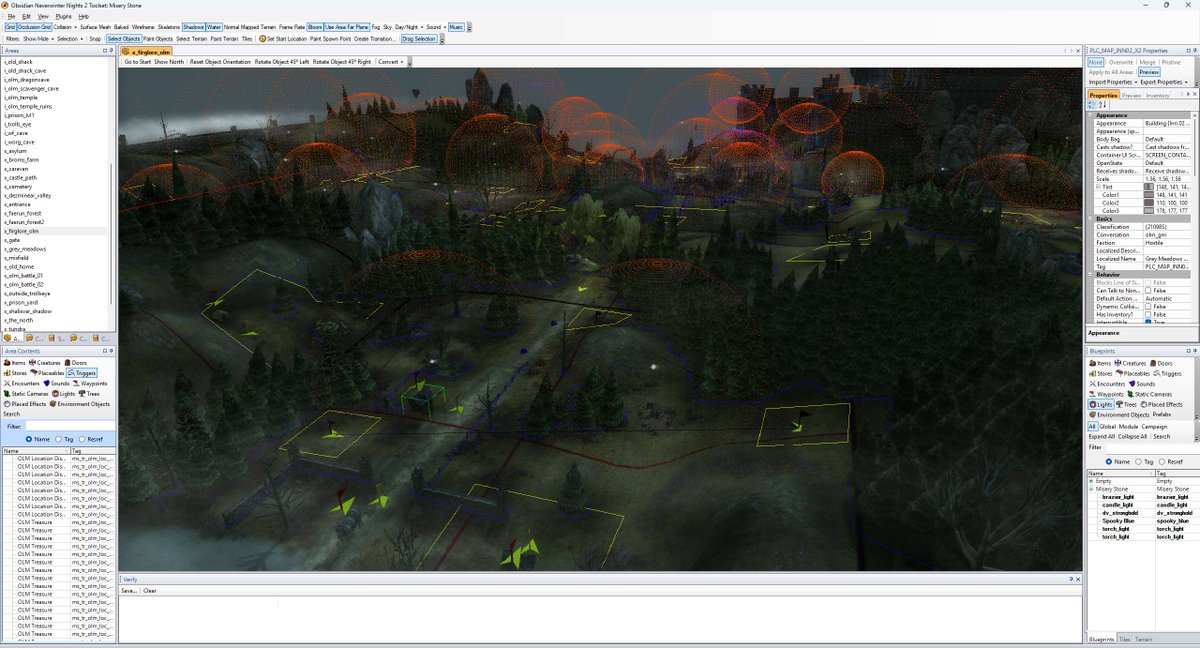
Task: Open the Sound dropdown in toolbar
Action: pos(434,27)
